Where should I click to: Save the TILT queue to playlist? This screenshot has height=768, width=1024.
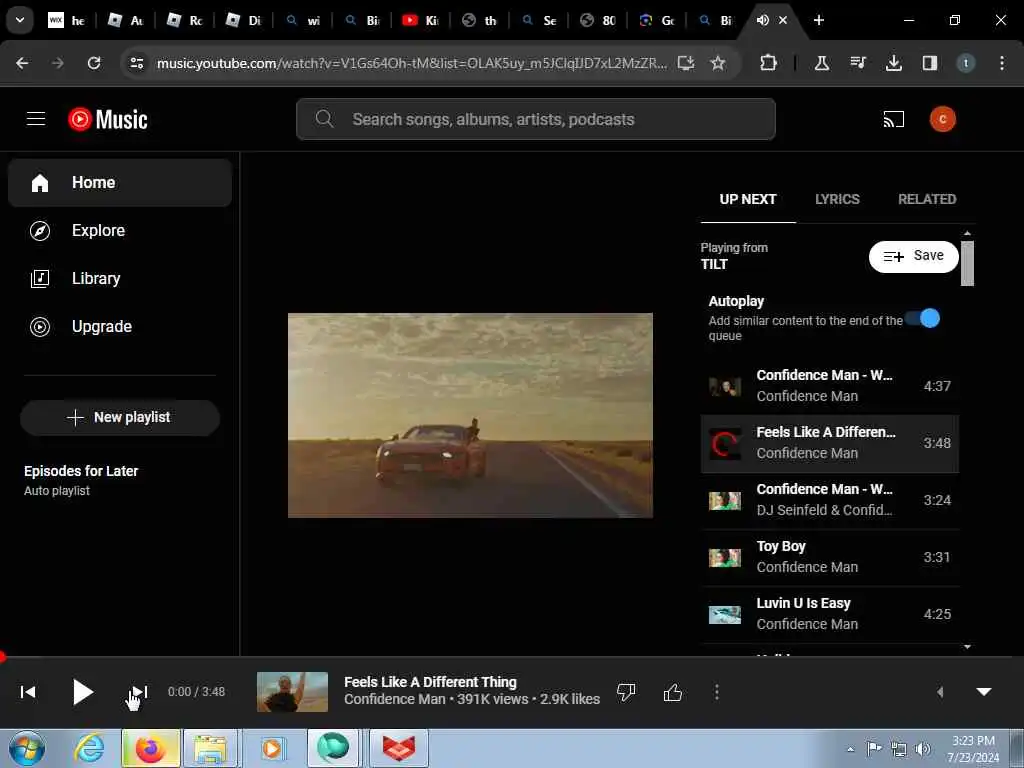click(914, 256)
